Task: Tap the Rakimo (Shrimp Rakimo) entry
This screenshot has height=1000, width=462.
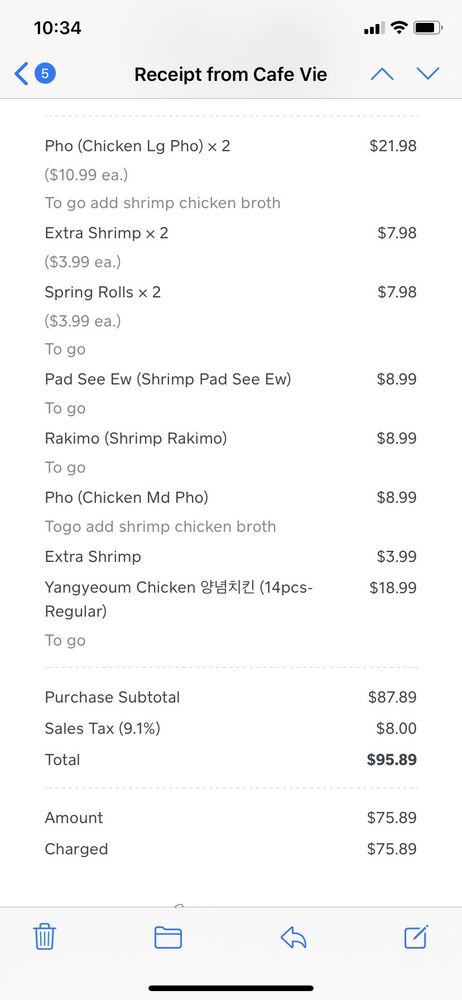Action: click(136, 438)
